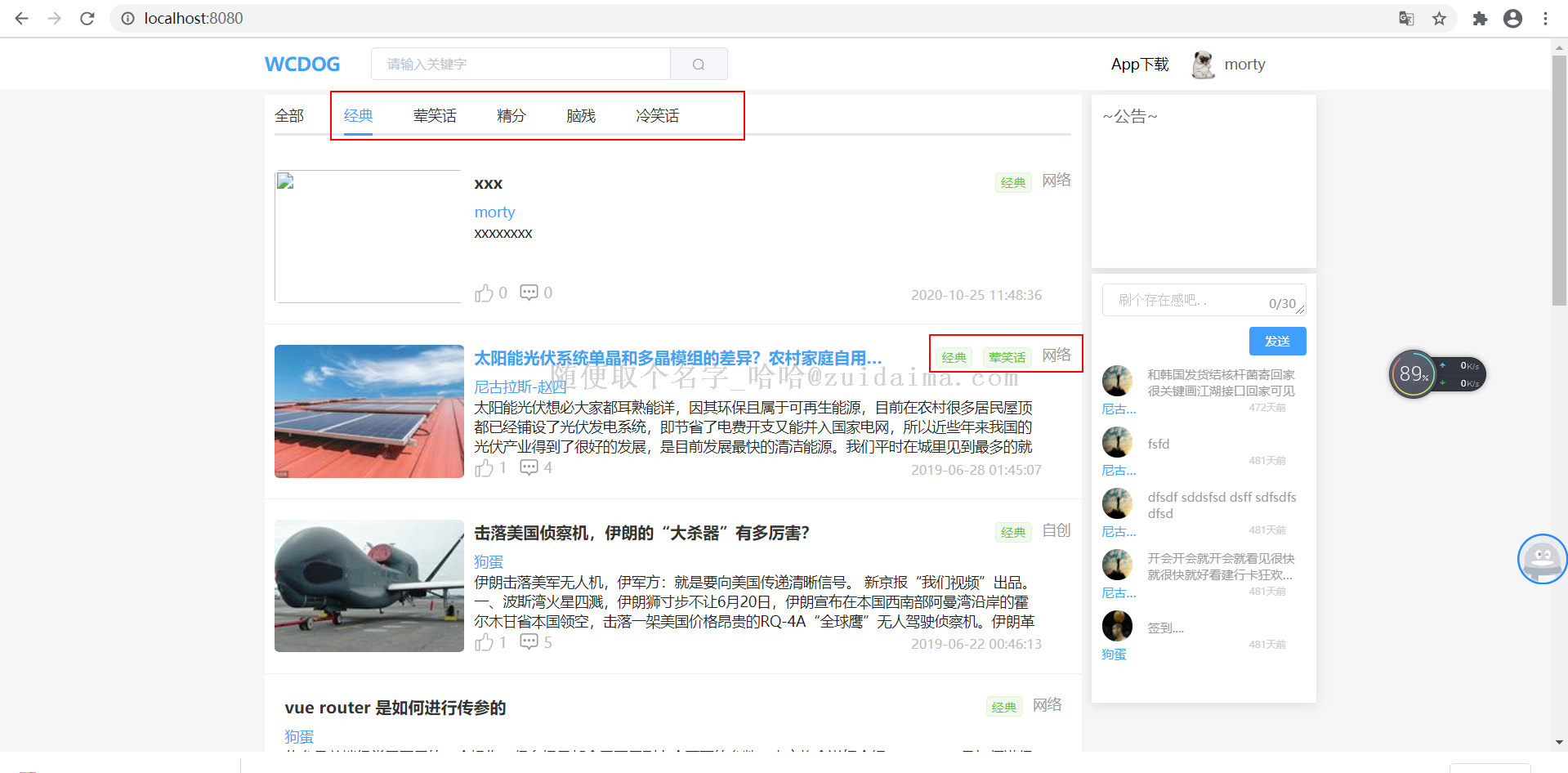Open comments on the xxx post
Viewport: 1568px width, 773px height.
pos(529,292)
